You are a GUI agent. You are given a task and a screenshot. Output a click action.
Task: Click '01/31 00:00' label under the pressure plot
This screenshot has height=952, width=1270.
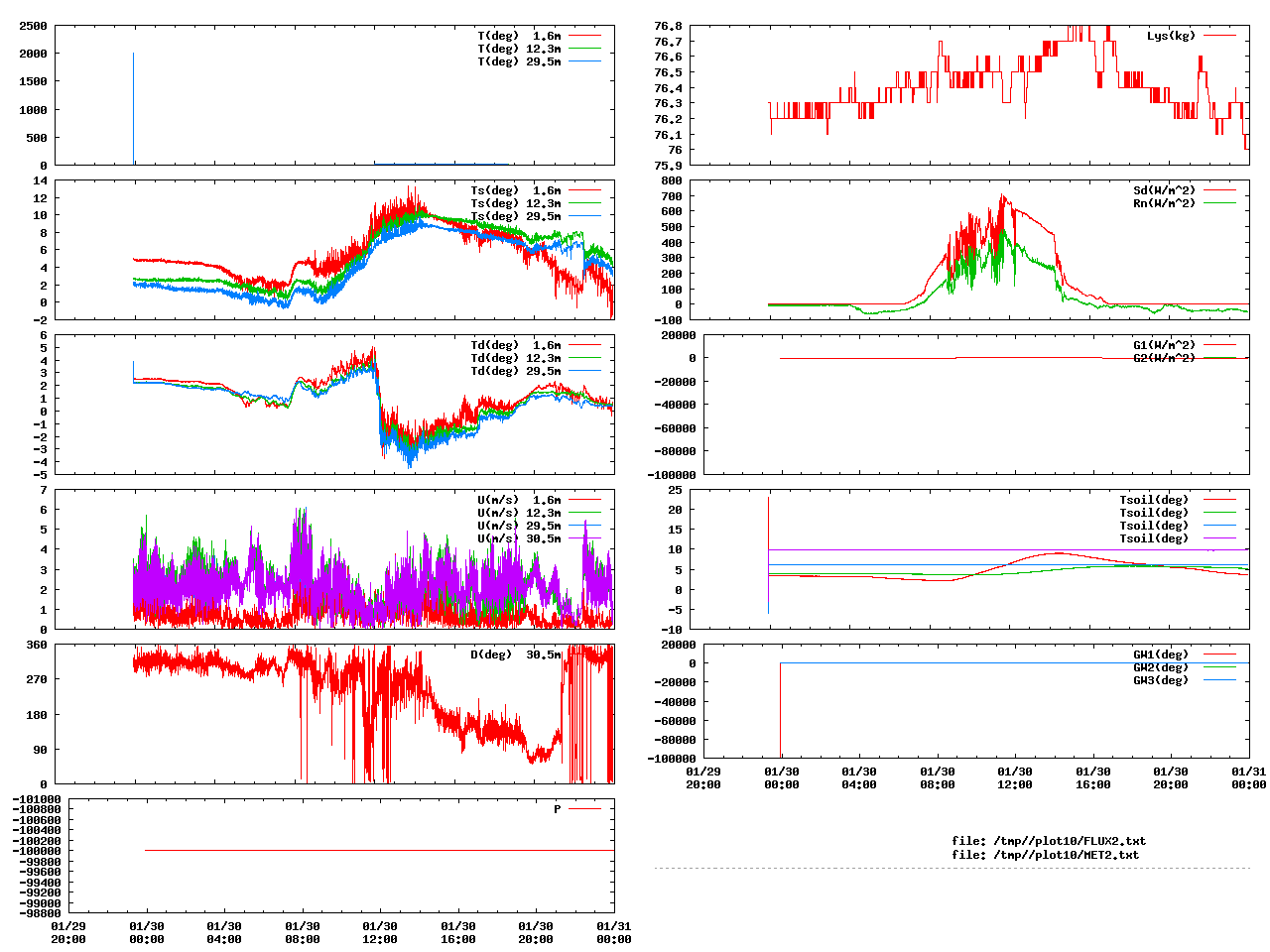click(614, 932)
